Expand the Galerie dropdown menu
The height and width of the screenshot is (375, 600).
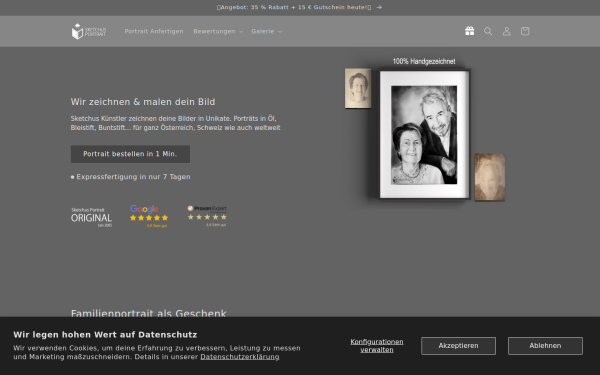[267, 31]
